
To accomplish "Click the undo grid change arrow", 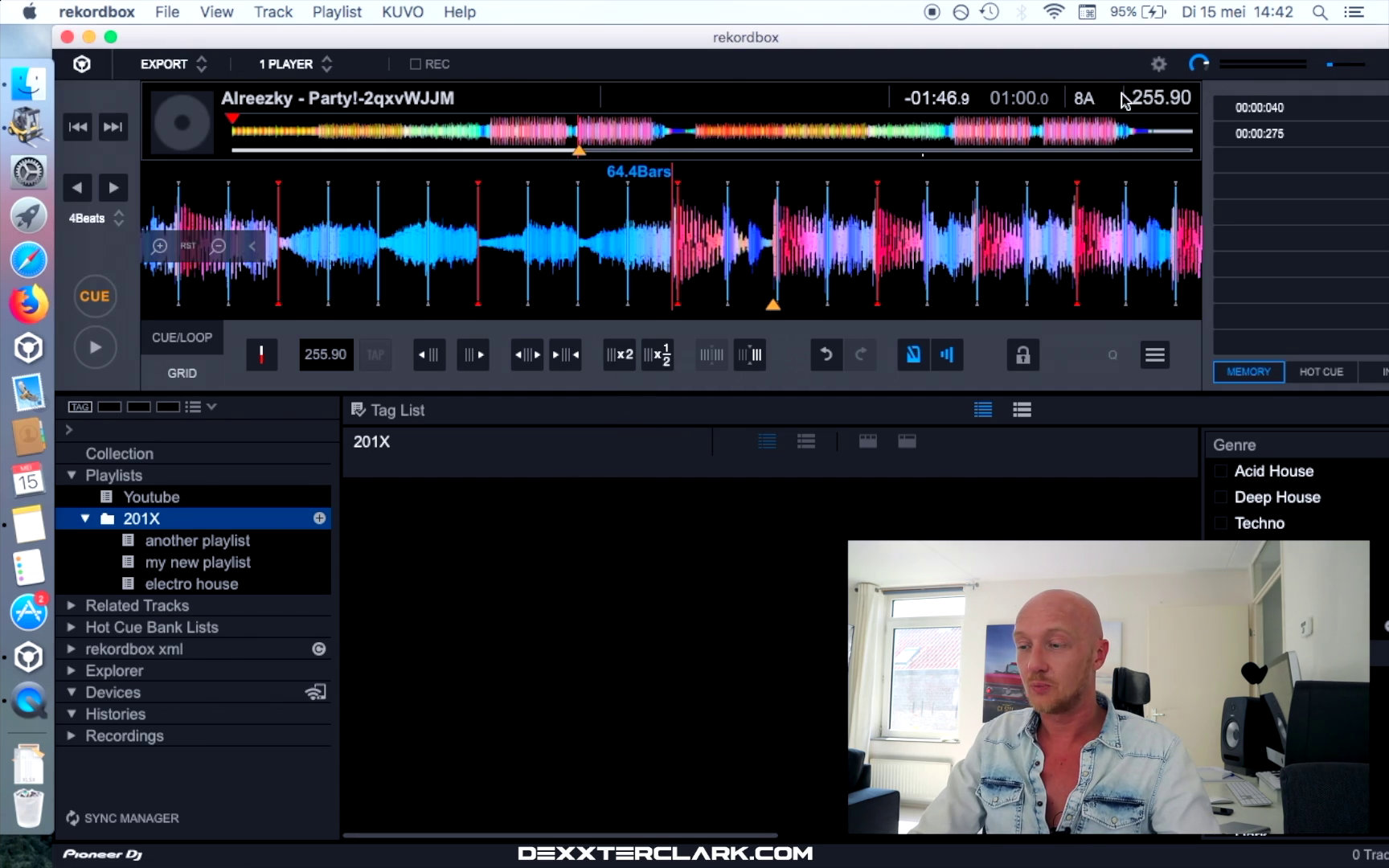I will (x=826, y=354).
